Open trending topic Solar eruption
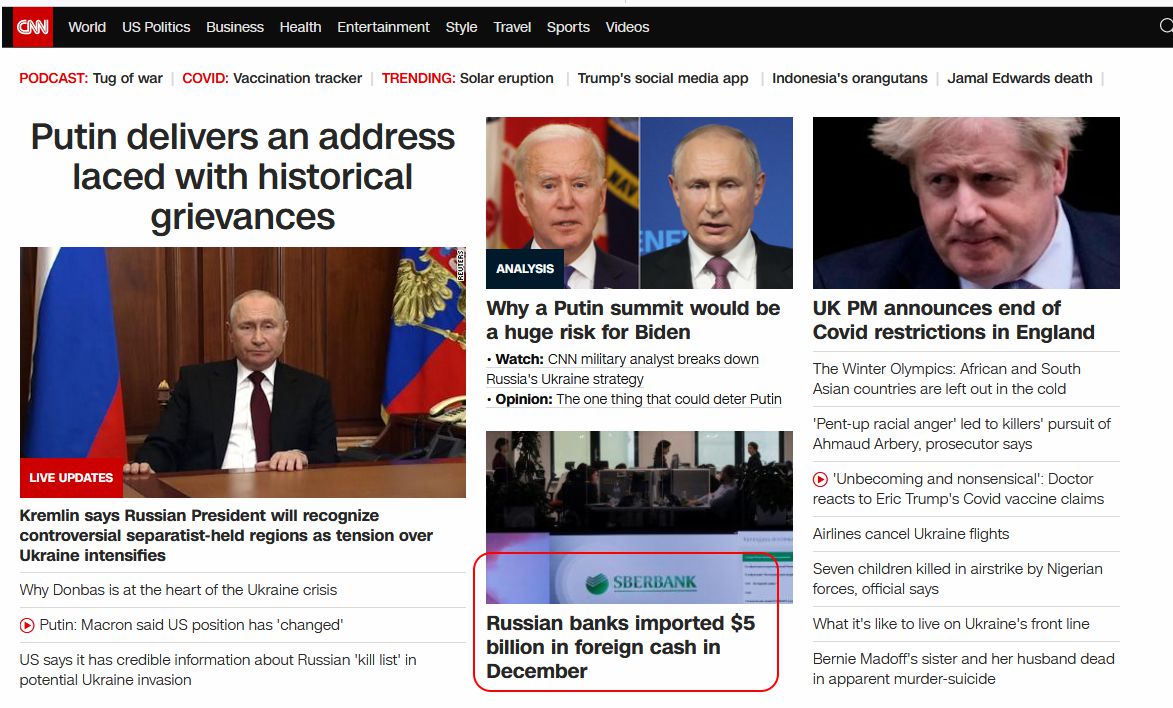The height and width of the screenshot is (708, 1173). pos(506,78)
